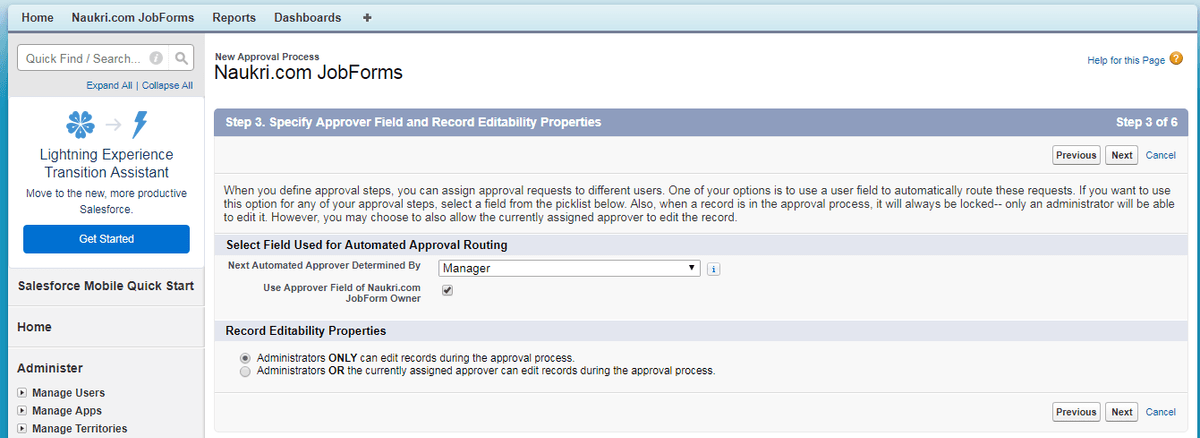The height and width of the screenshot is (438, 1200).
Task: Click info icon beside Manager dropdown
Action: coord(714,269)
